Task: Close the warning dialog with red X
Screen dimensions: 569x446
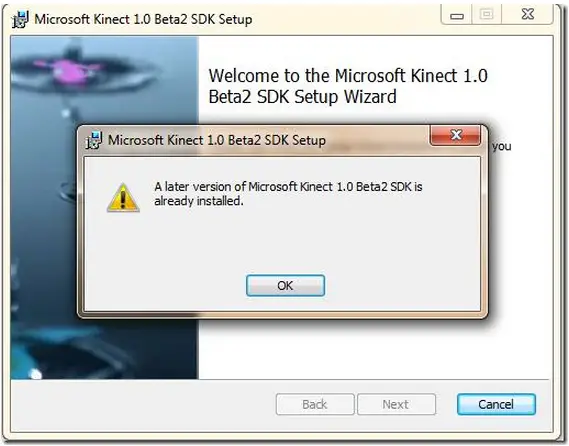Action: (x=455, y=135)
